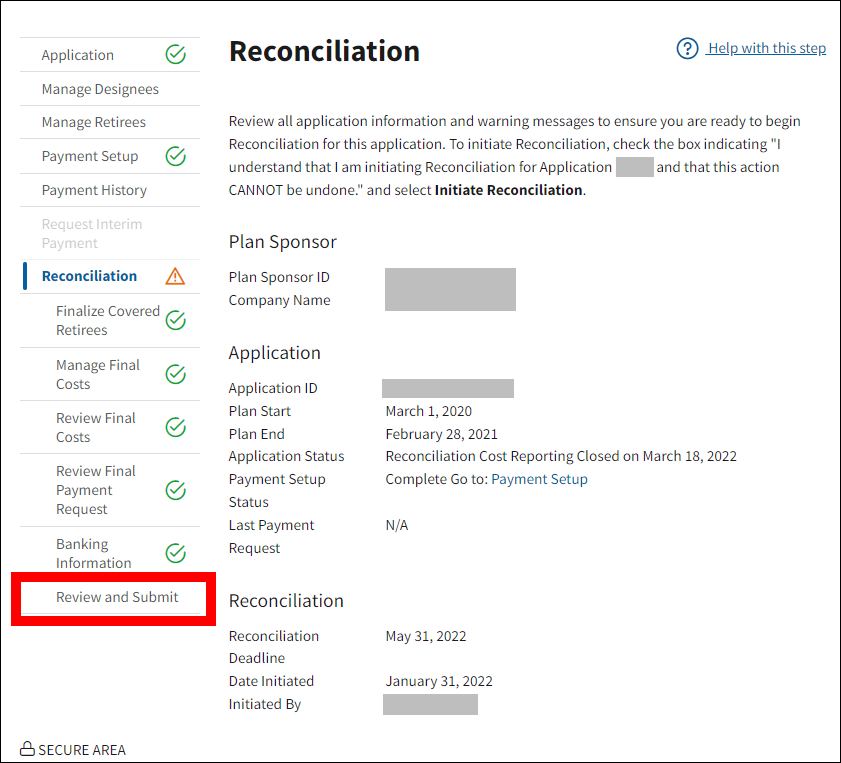Click the Review Final Costs checkmark icon
The height and width of the screenshot is (763, 841).
(175, 427)
